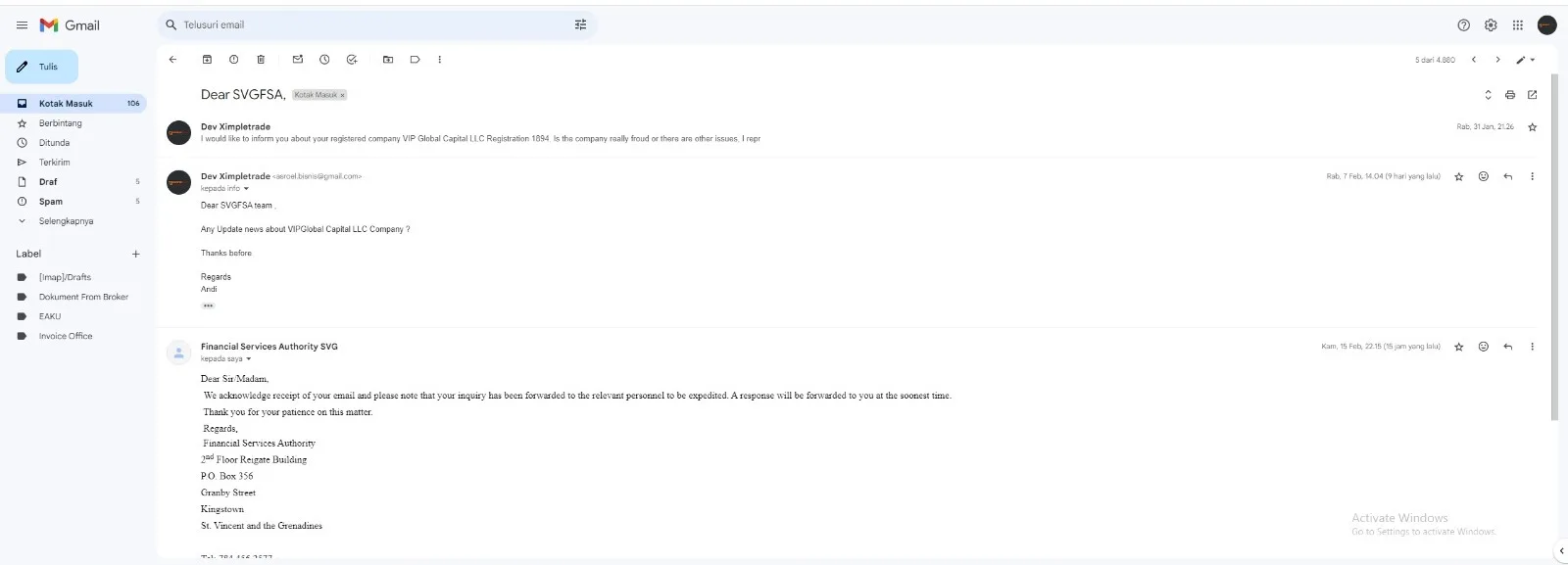
Task: Add emoji reaction to 7 Feb message
Action: pyautogui.click(x=1484, y=177)
